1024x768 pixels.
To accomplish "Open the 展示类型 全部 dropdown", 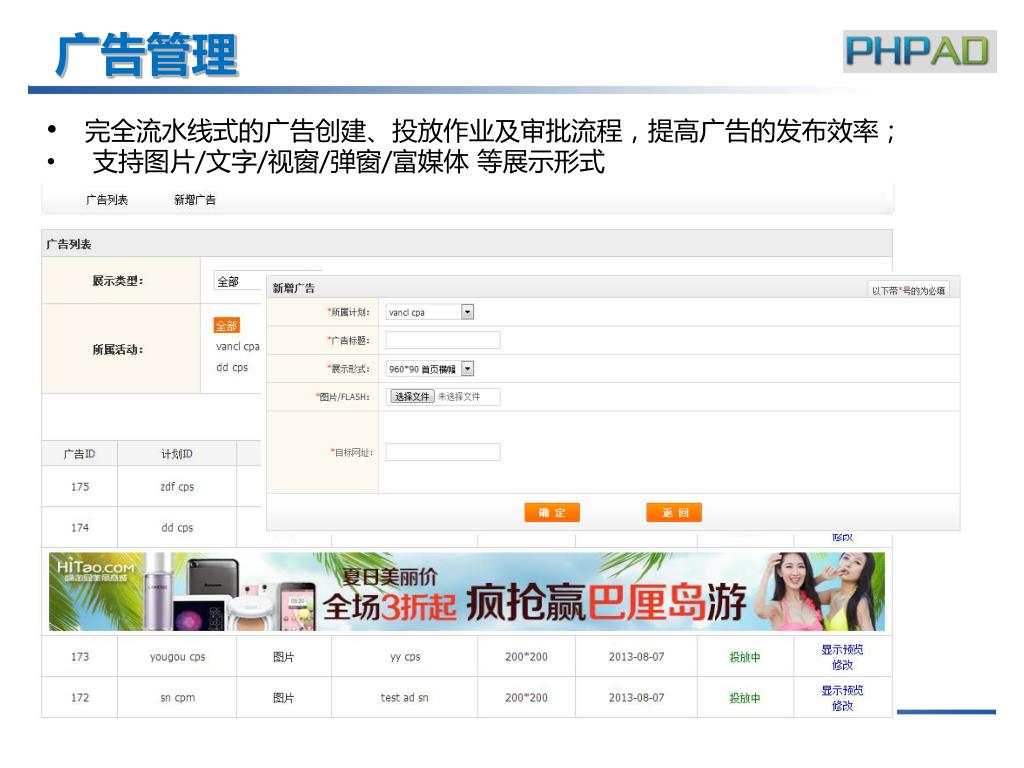I will point(238,281).
